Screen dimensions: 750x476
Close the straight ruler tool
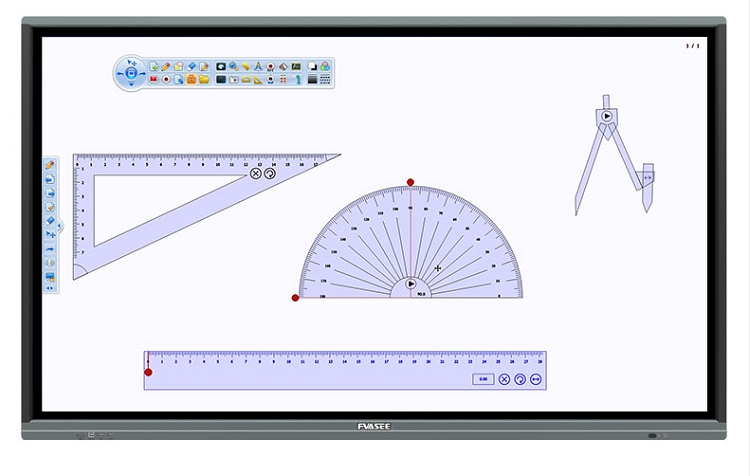504,379
